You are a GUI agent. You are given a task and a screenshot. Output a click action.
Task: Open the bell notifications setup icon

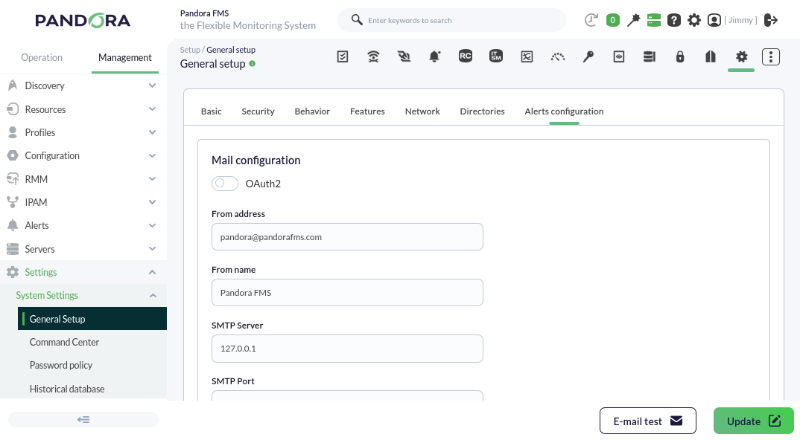point(435,57)
